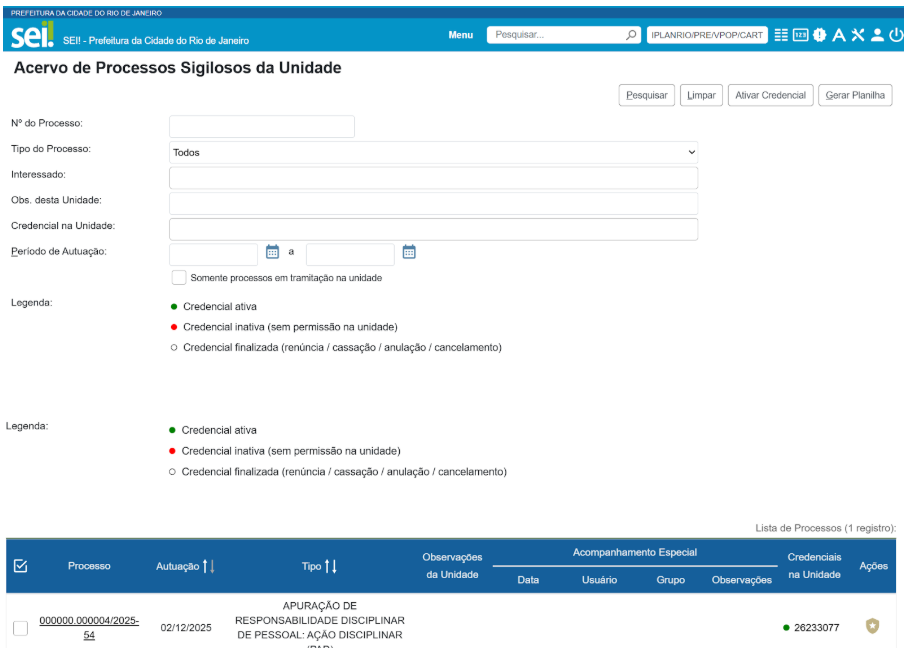904x648 pixels.
Task: Open the Menu in the top bar
Action: 460,35
